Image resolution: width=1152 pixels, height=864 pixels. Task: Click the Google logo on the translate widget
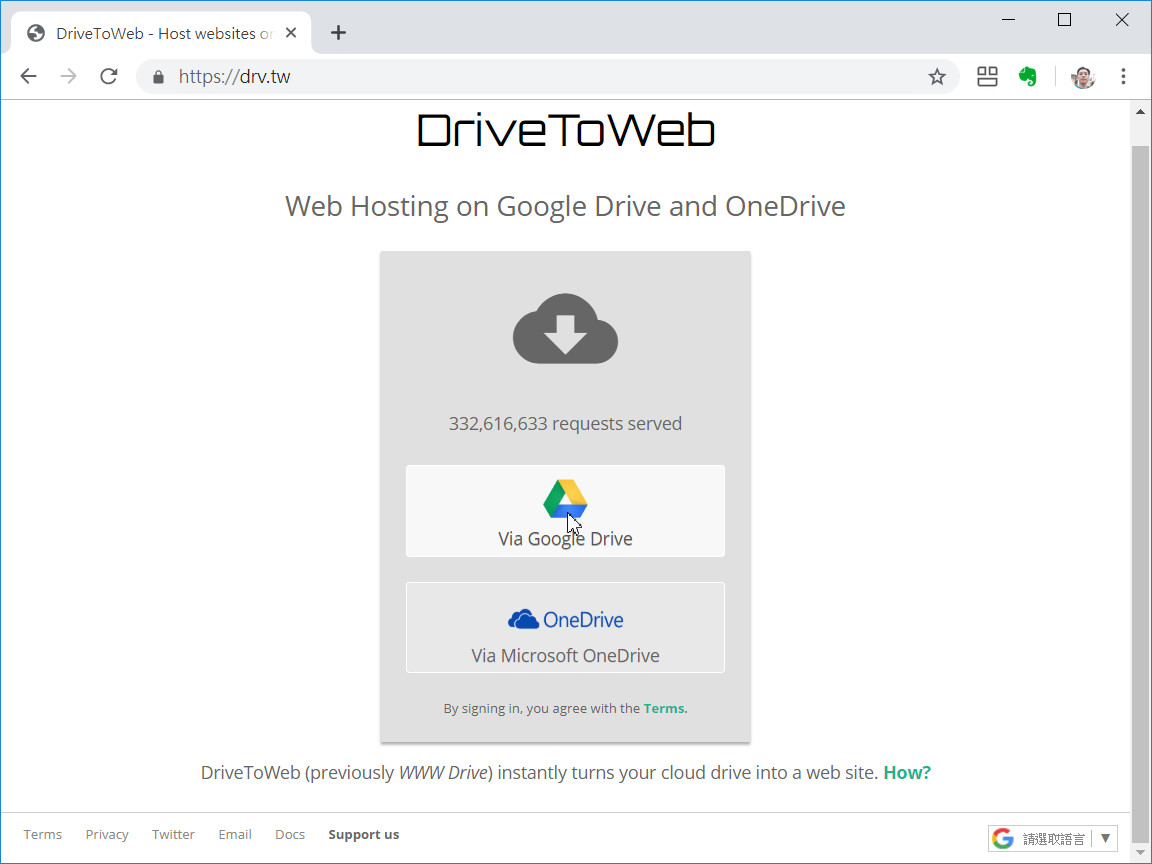click(1002, 838)
